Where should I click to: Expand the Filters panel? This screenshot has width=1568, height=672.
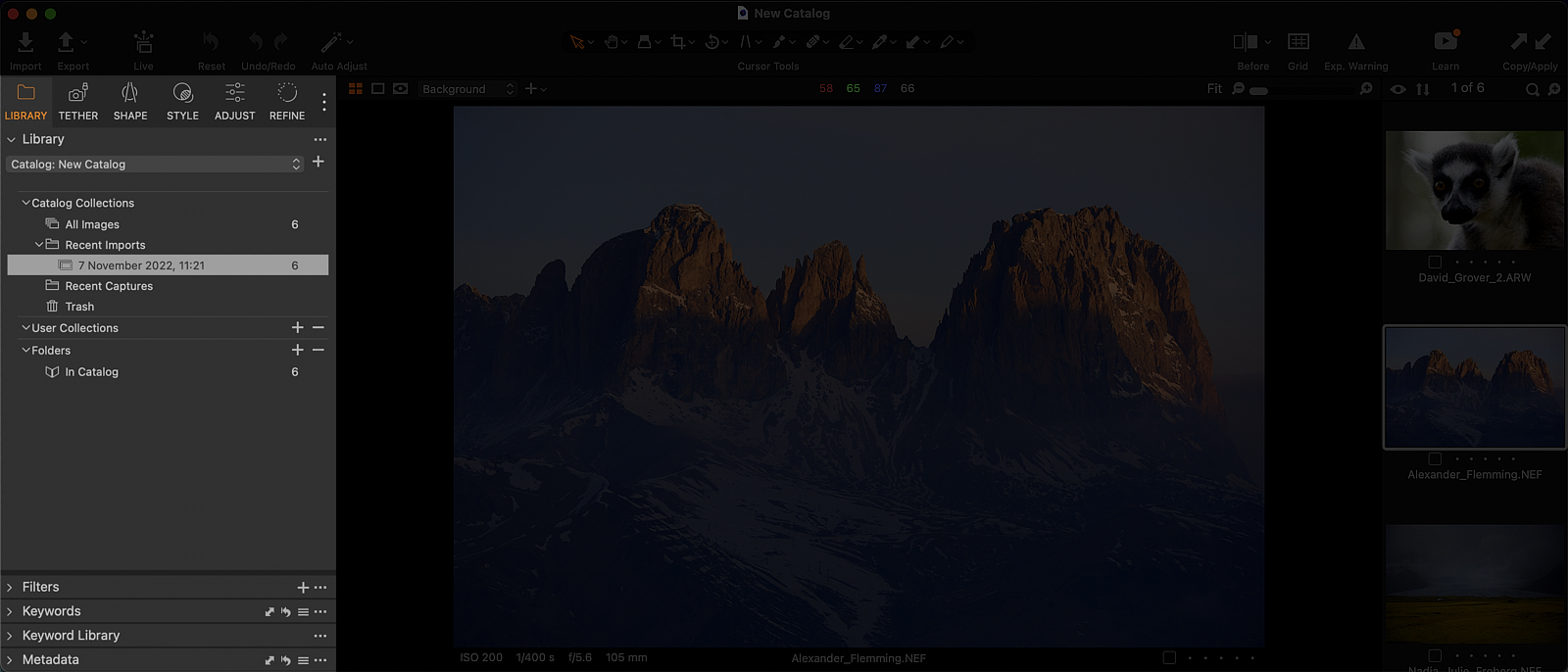10,587
